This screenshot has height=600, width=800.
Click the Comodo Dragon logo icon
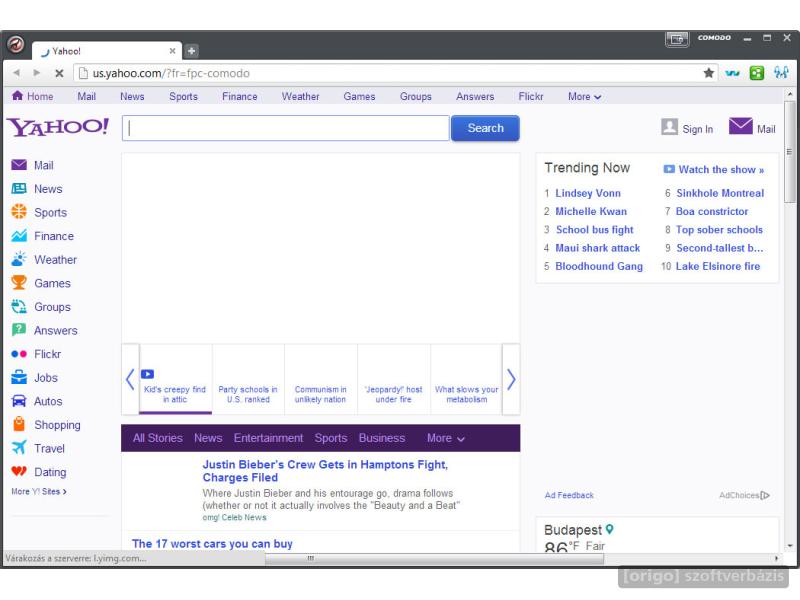15,44
